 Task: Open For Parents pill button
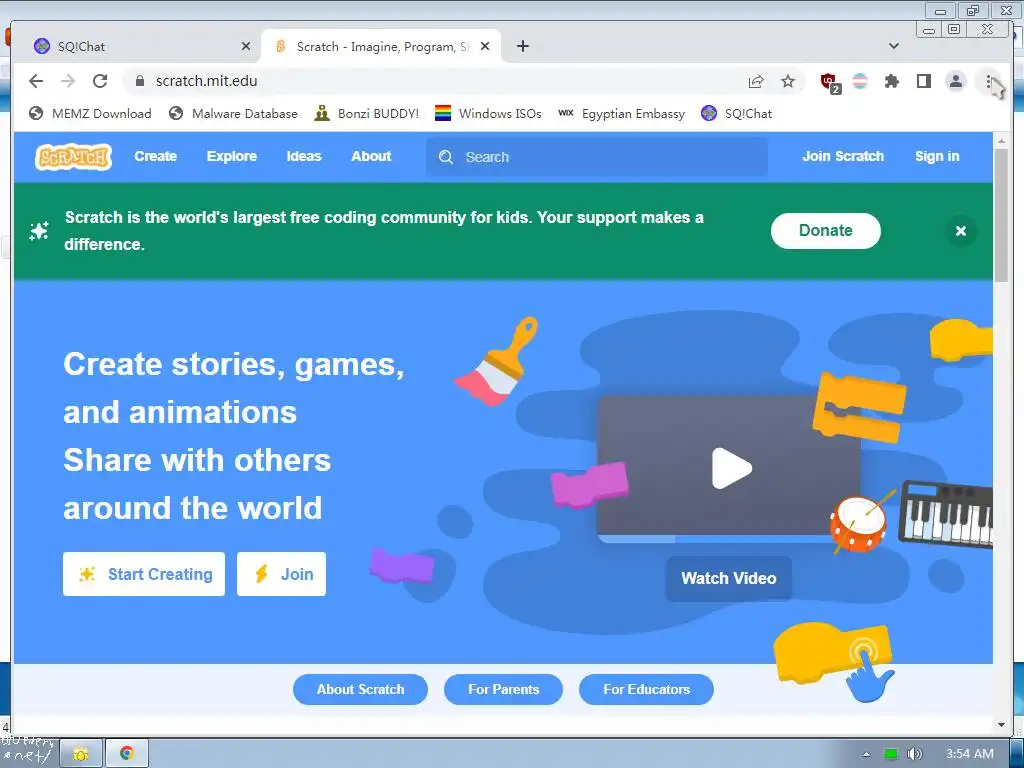point(504,690)
